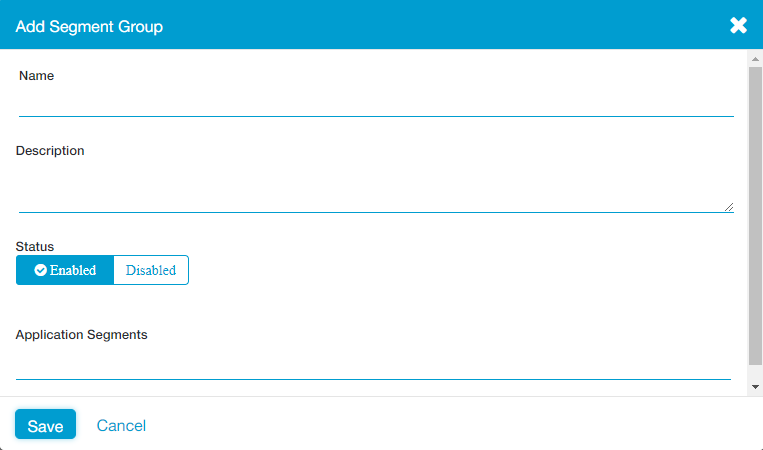Click the scrollbar up arrow
763x450 pixels.
(x=755, y=58)
